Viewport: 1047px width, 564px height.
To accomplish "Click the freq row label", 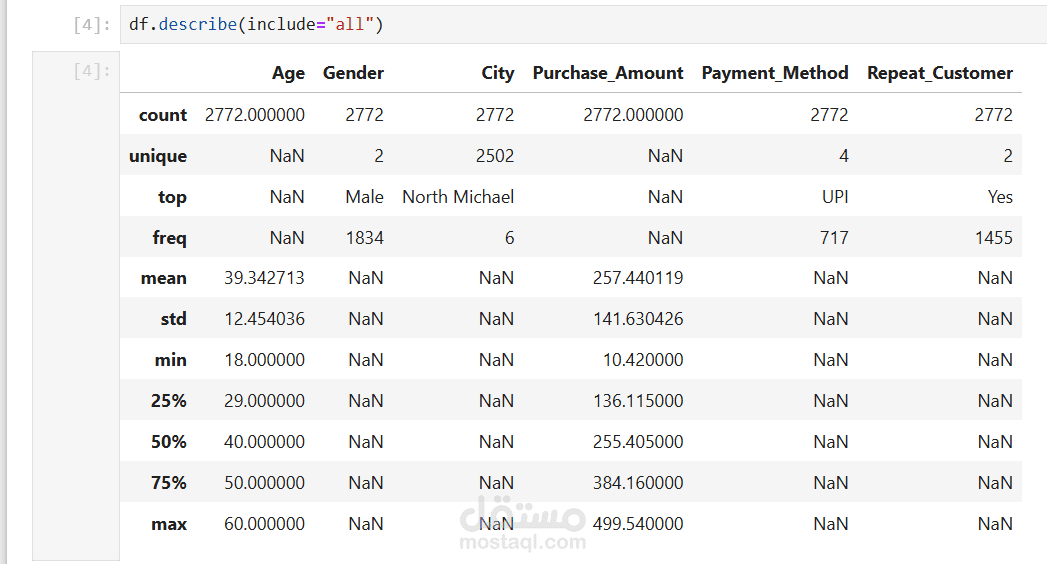I will [170, 238].
